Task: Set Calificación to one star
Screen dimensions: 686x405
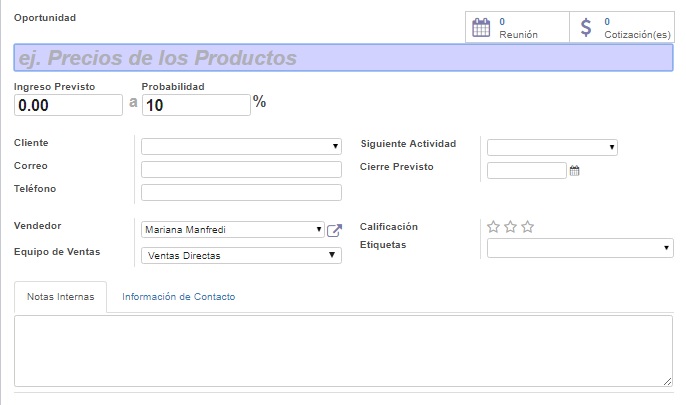Action: click(x=493, y=227)
